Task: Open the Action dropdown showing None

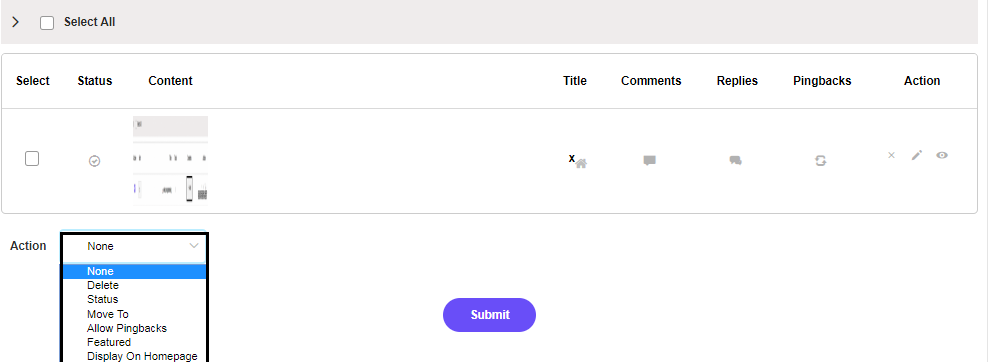Action: click(x=134, y=247)
